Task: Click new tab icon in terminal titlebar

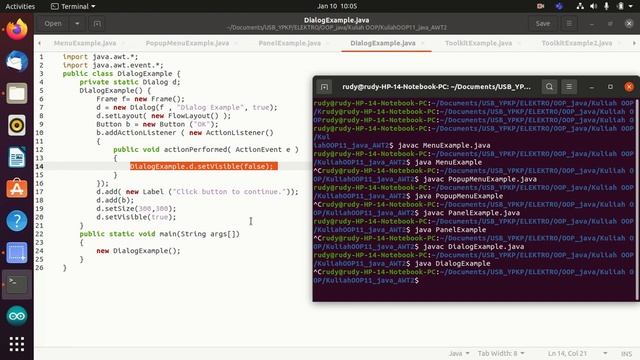Action: coord(324,87)
